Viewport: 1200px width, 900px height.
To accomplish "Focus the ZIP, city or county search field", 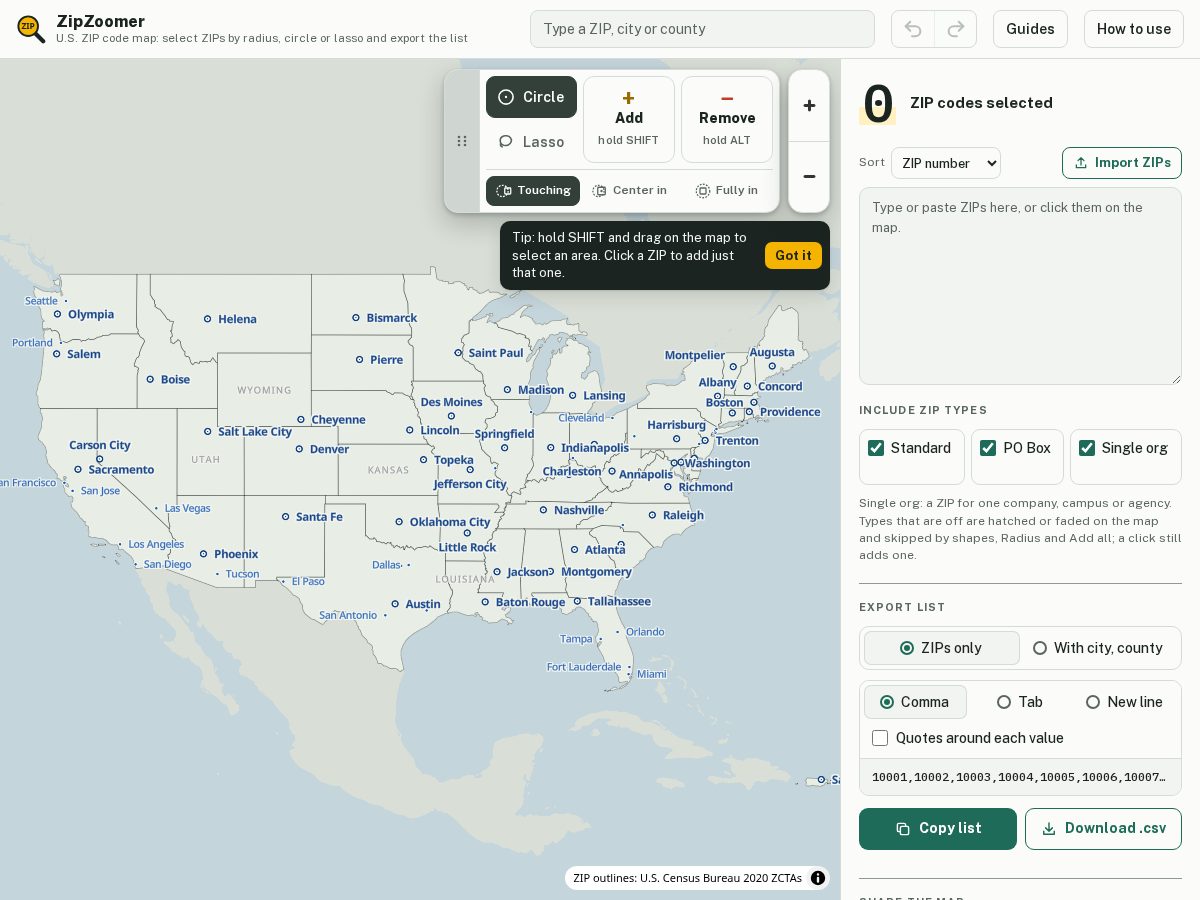I will point(702,29).
